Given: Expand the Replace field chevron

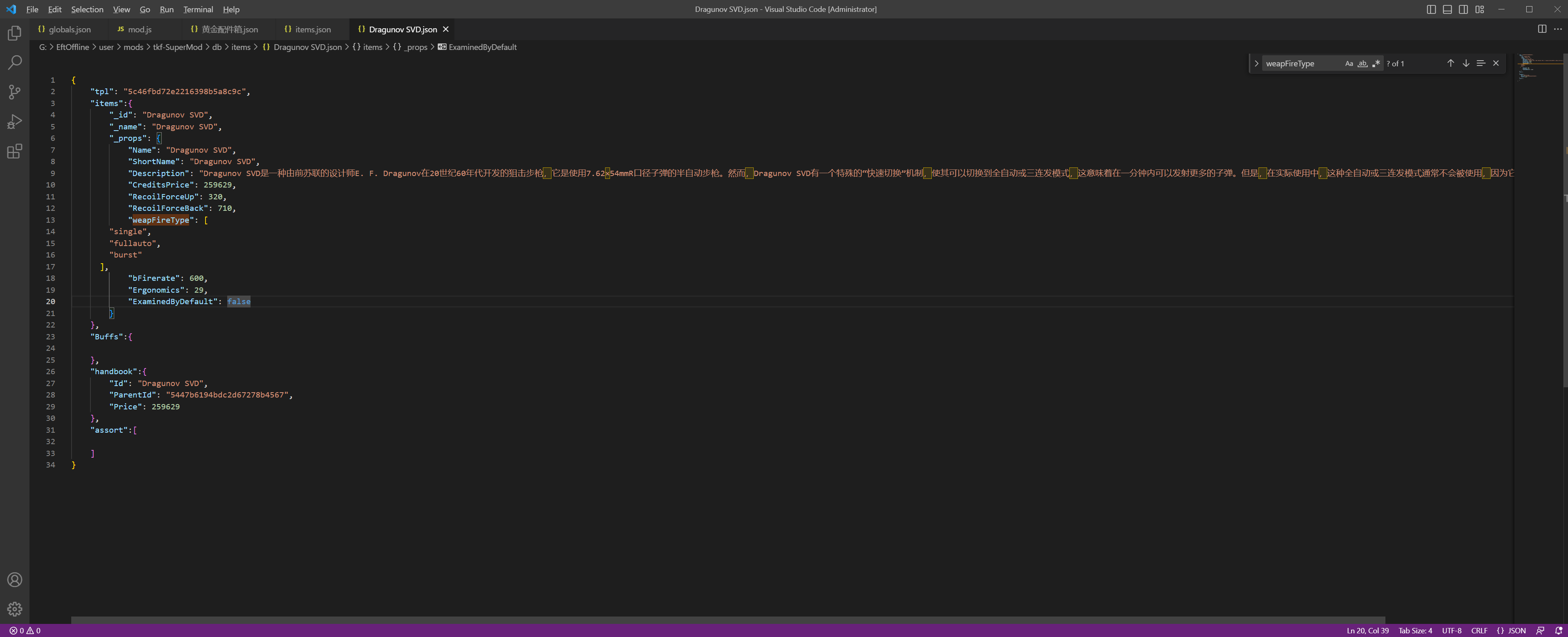Looking at the screenshot, I should (x=1256, y=63).
